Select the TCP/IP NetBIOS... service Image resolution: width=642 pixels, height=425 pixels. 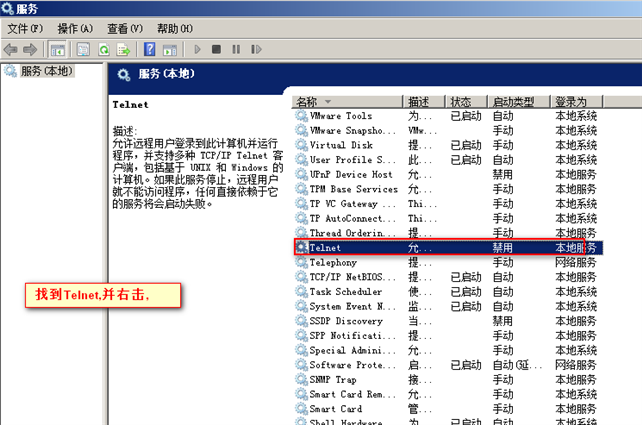[x=353, y=277]
